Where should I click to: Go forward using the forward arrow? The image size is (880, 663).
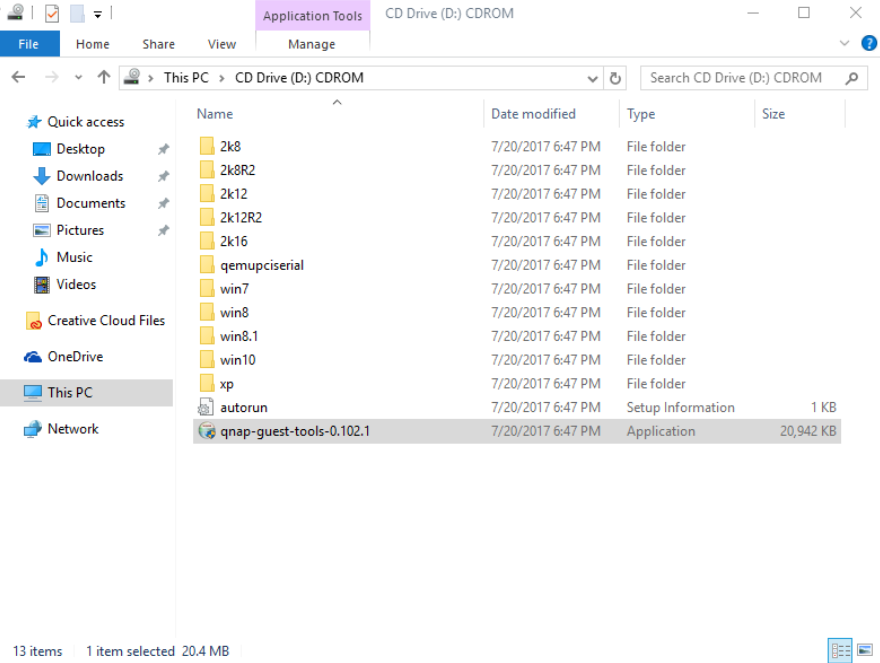coord(52,77)
